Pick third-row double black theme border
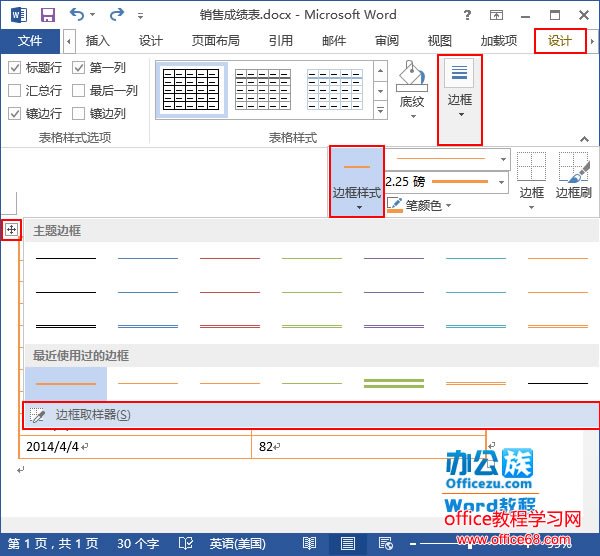The height and width of the screenshot is (556, 600). click(66, 326)
